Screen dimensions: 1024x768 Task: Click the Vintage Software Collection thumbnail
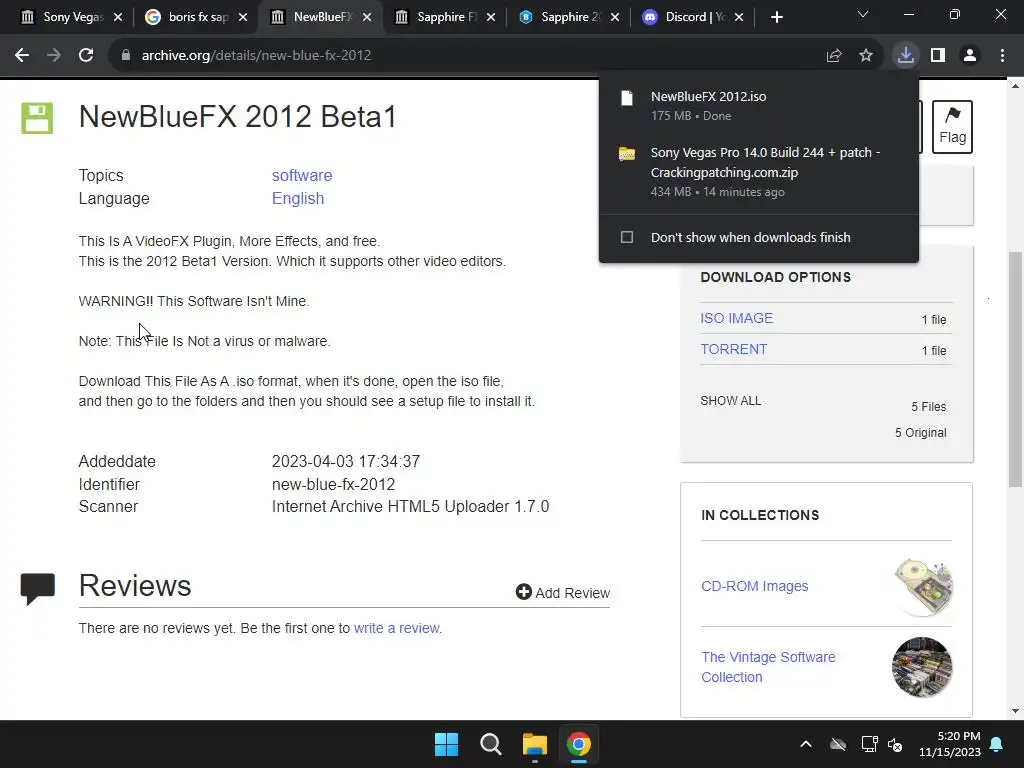(922, 667)
